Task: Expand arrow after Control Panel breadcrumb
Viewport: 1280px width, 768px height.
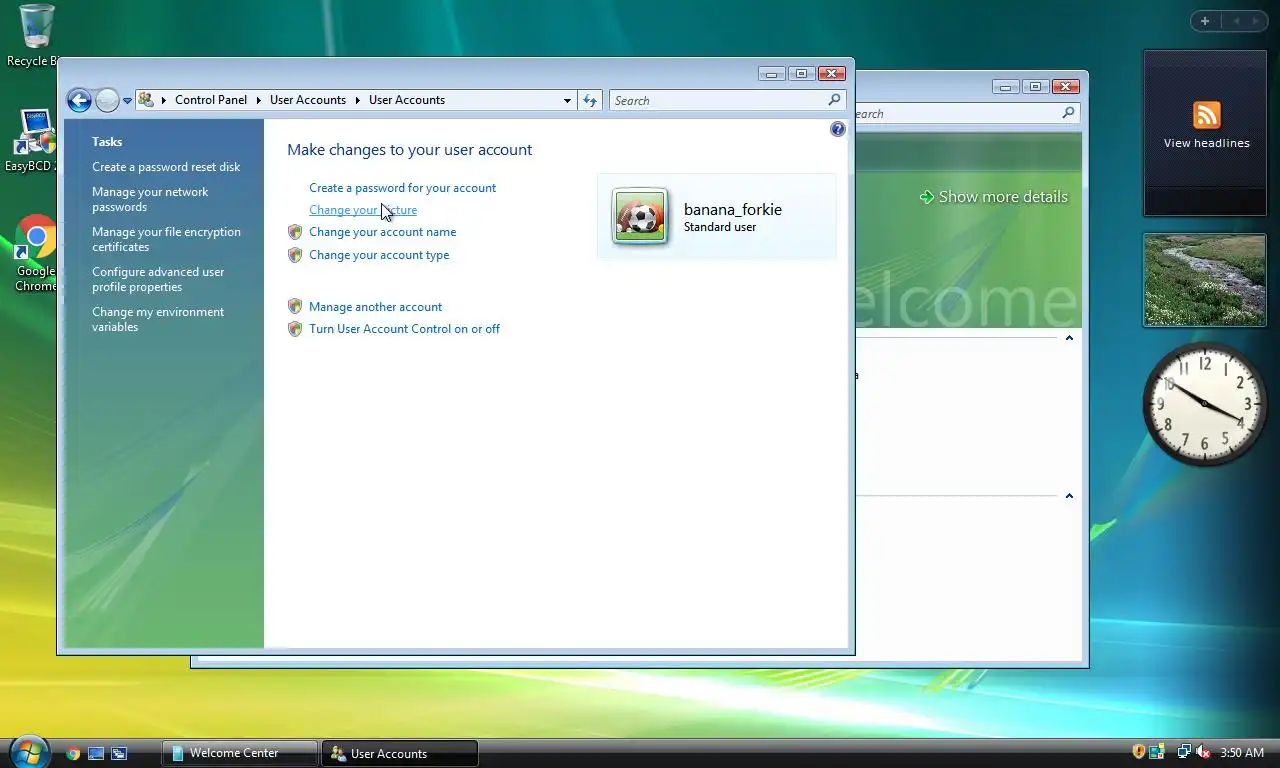Action: (258, 100)
